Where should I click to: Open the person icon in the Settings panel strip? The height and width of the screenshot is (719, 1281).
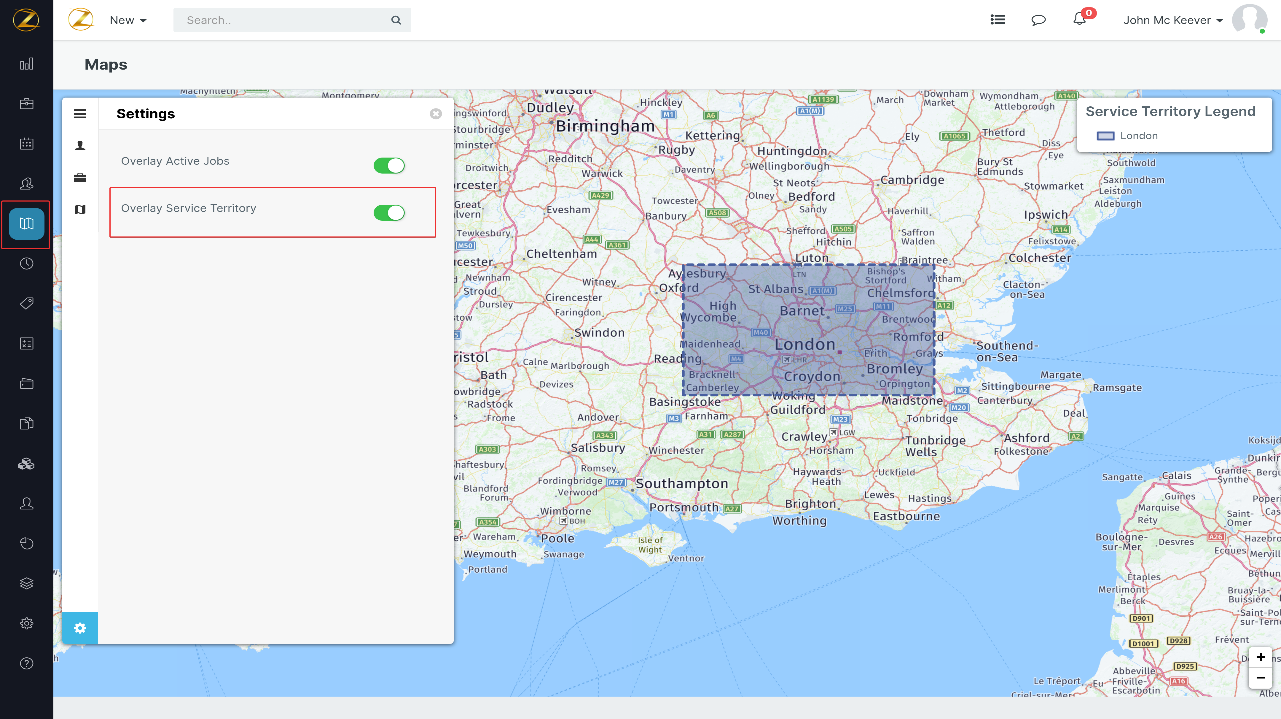tap(80, 145)
